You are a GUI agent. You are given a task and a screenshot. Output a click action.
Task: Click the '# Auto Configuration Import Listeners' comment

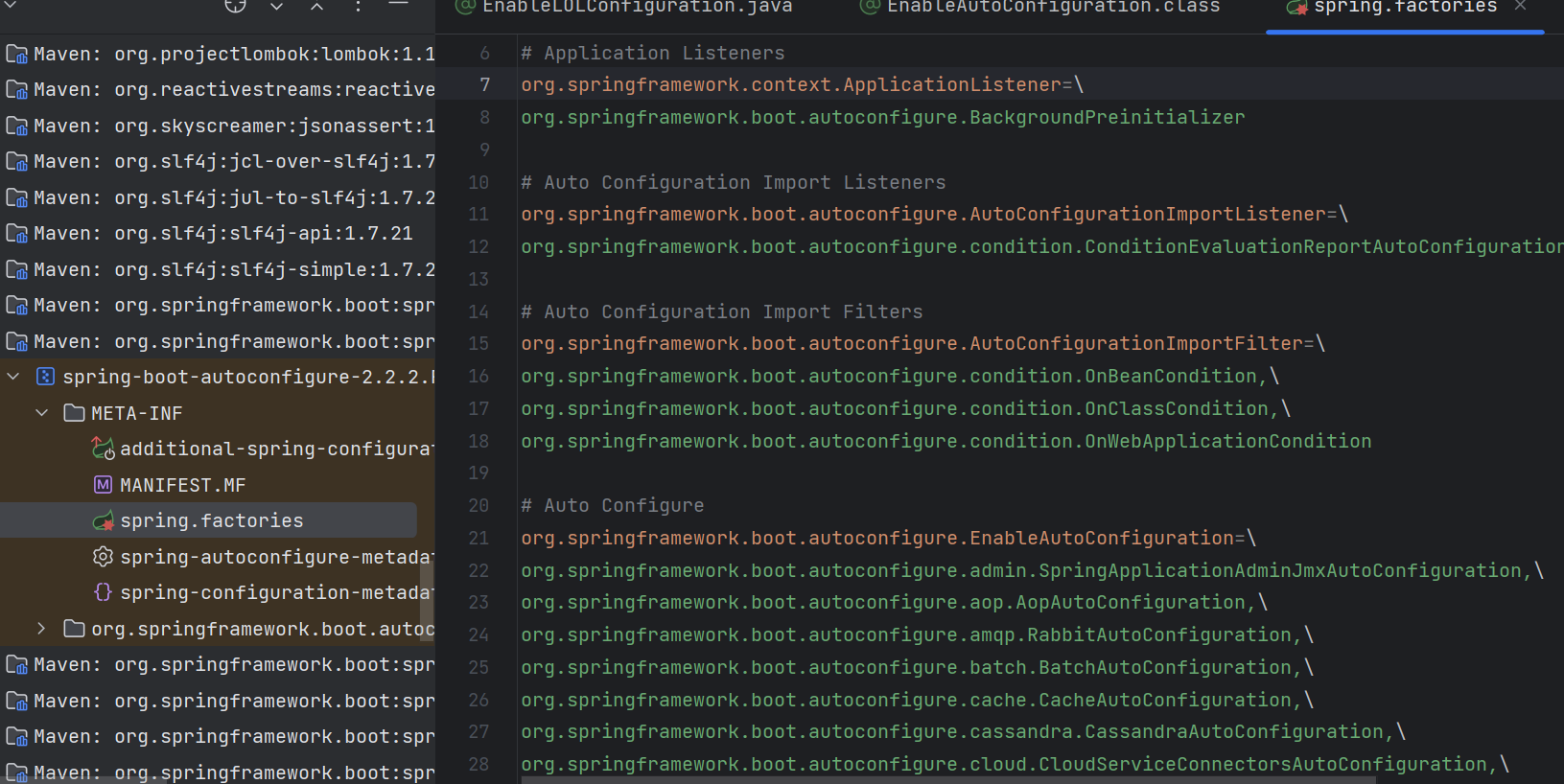(733, 182)
